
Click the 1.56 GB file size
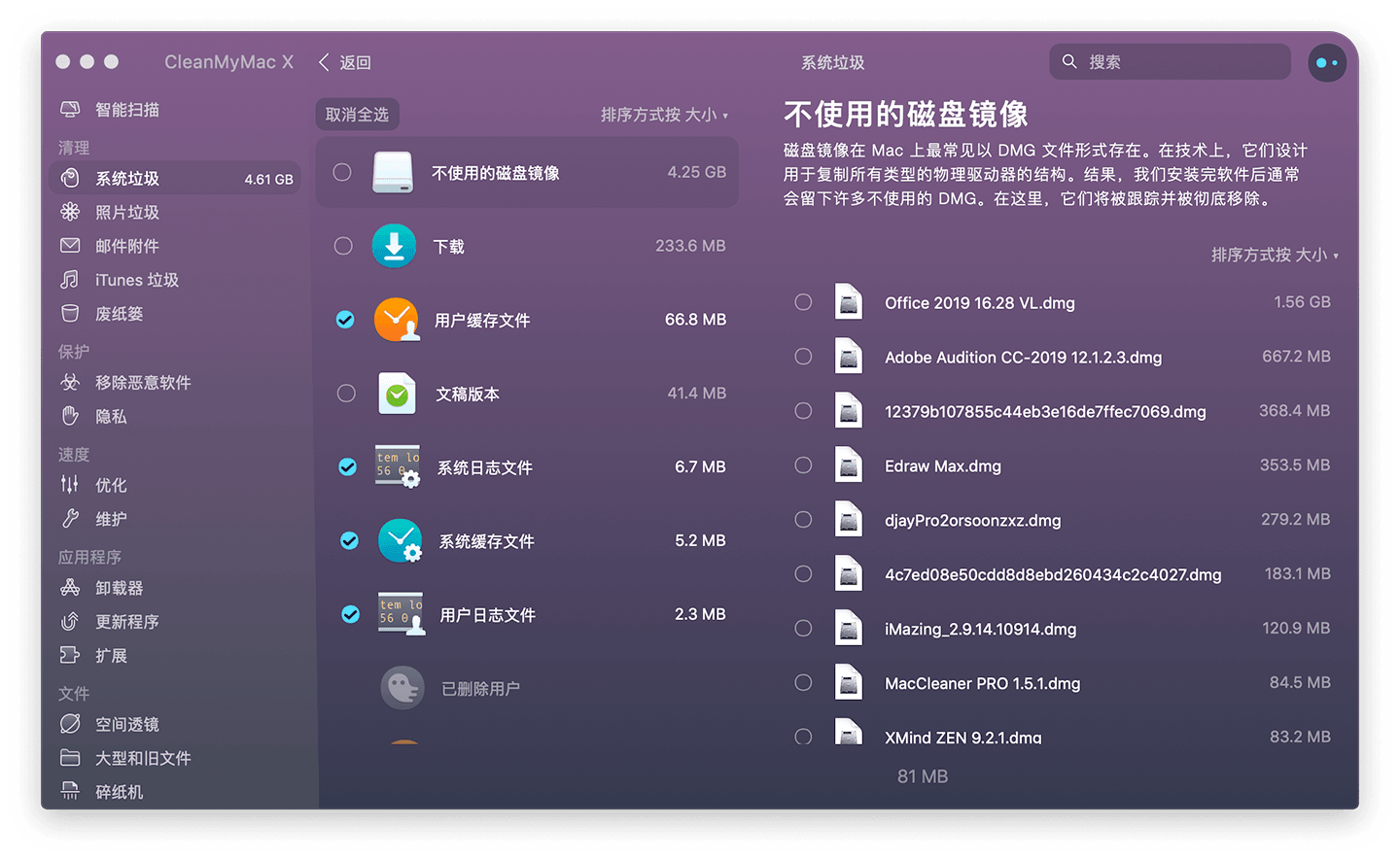click(x=1302, y=302)
